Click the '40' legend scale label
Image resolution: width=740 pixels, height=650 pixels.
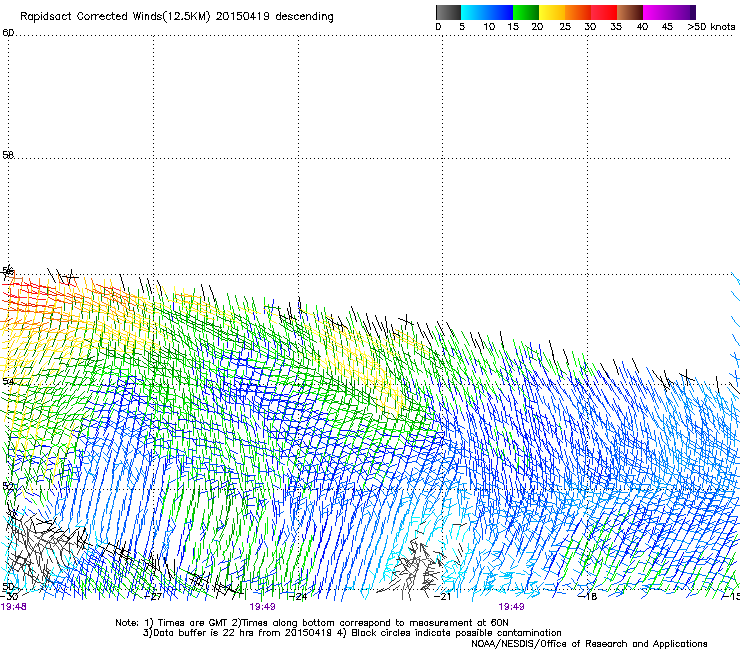[642, 27]
